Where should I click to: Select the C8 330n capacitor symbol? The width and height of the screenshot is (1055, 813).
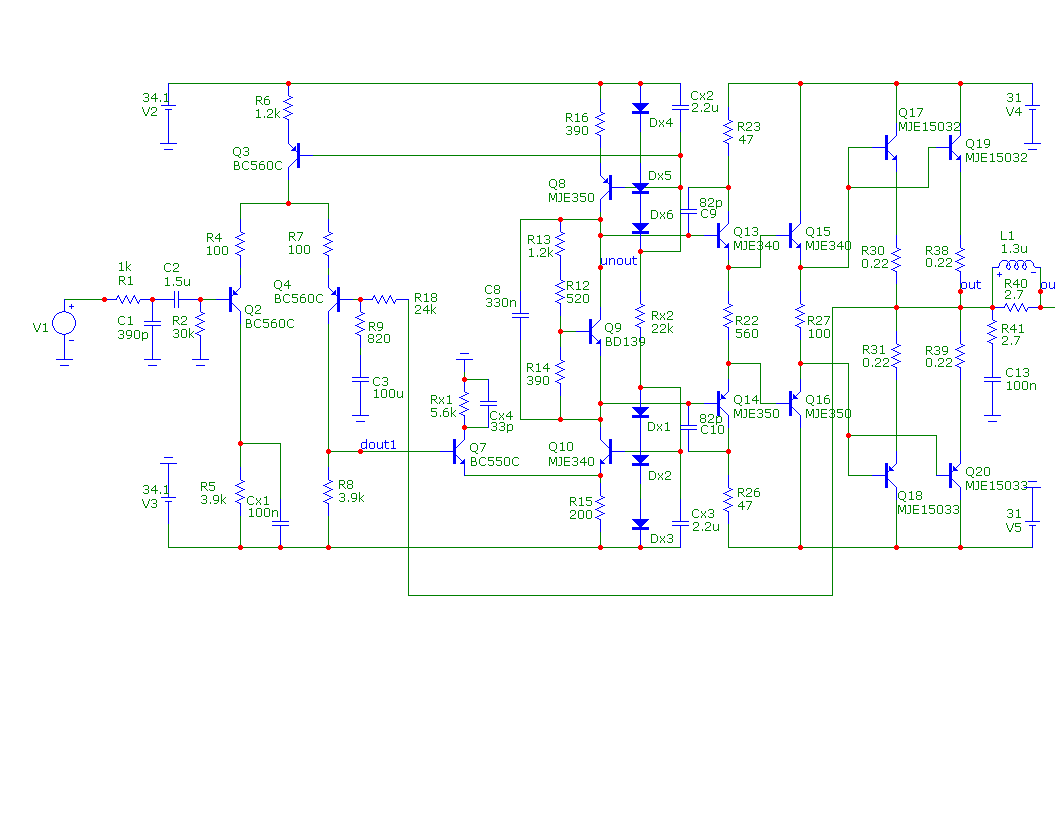[x=521, y=315]
